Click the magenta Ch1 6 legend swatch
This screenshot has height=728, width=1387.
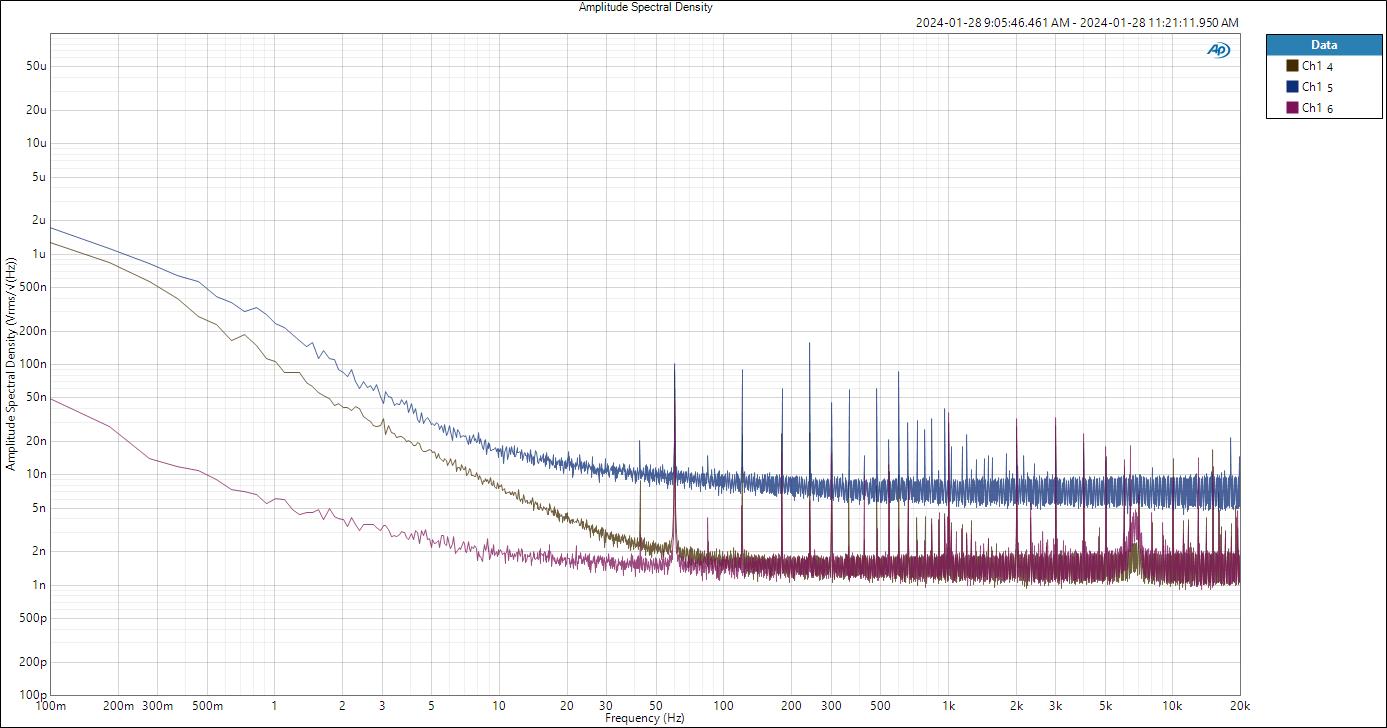(x=1292, y=108)
